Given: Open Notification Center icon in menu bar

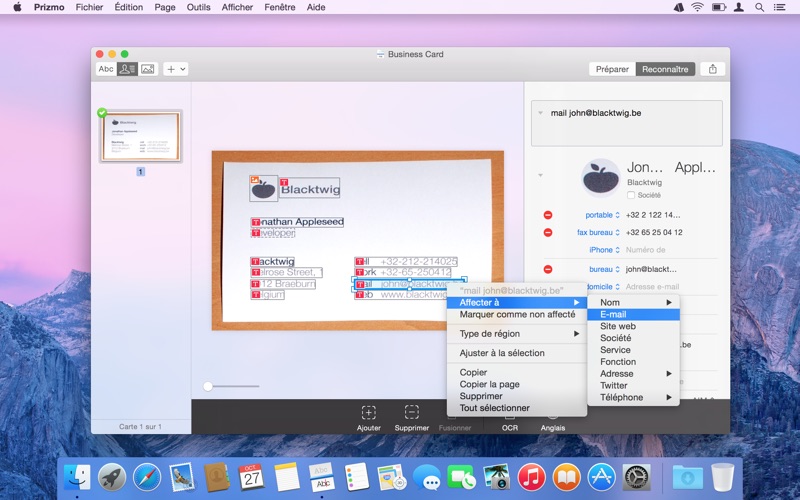Looking at the screenshot, I should [779, 7].
